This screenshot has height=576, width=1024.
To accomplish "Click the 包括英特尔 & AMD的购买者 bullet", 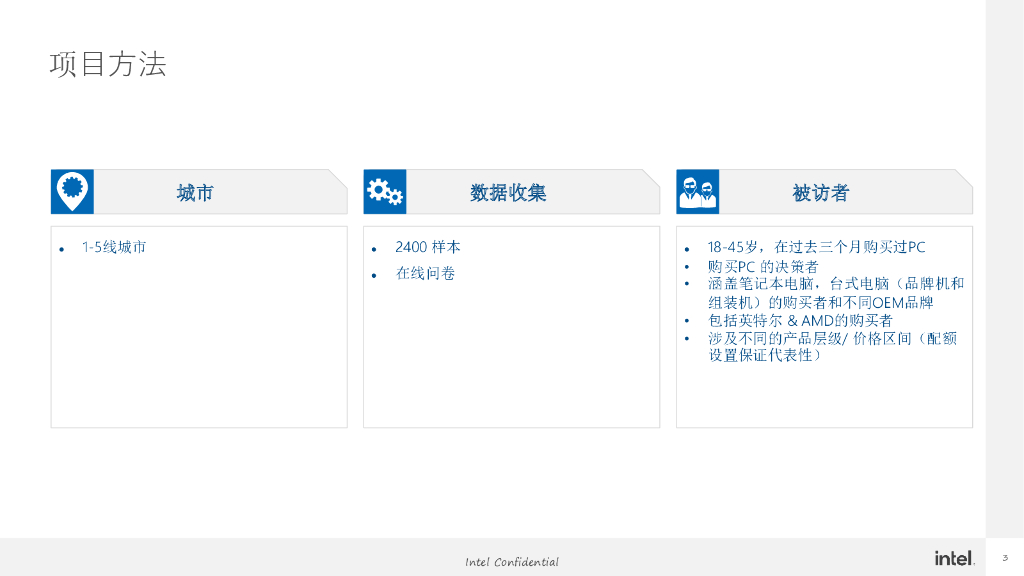I will pos(800,320).
